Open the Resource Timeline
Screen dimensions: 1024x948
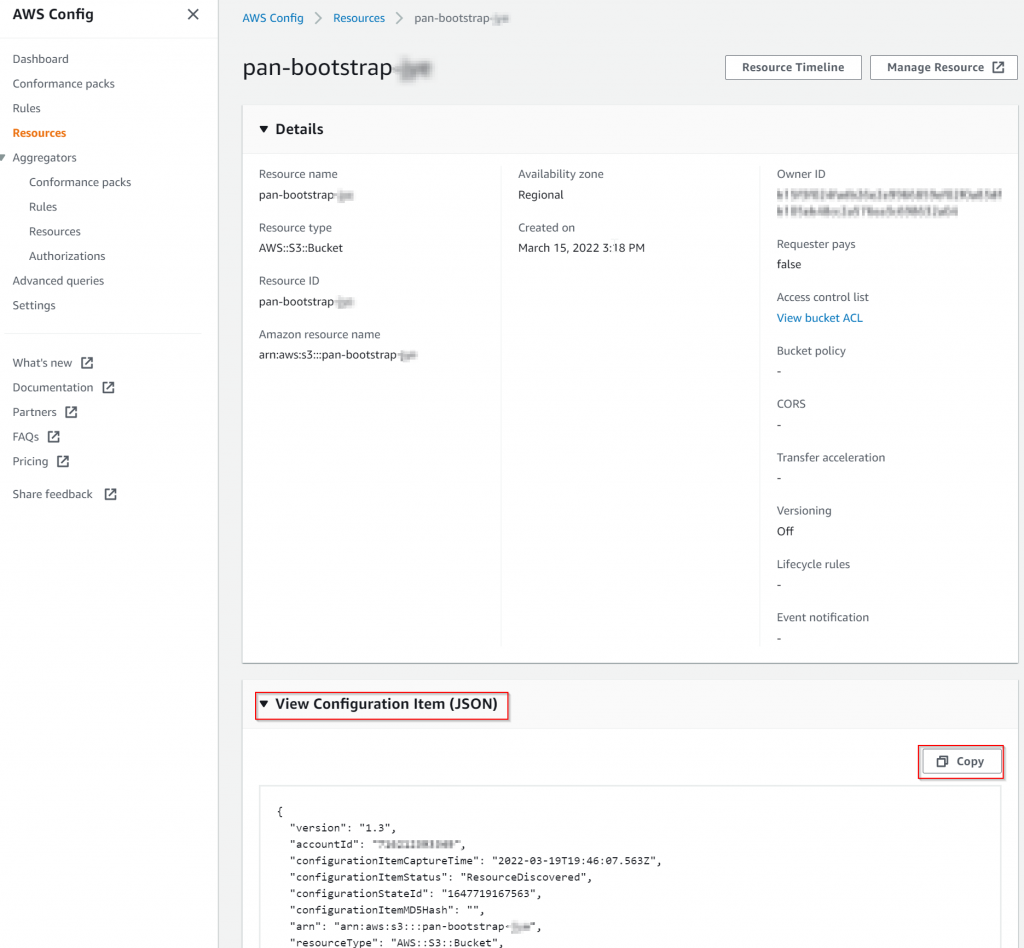point(793,67)
